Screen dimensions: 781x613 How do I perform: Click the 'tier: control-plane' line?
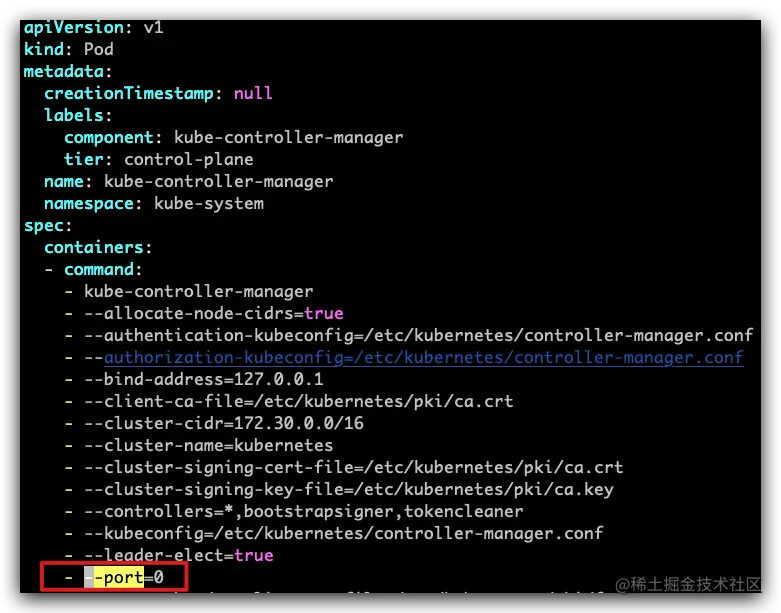point(158,159)
